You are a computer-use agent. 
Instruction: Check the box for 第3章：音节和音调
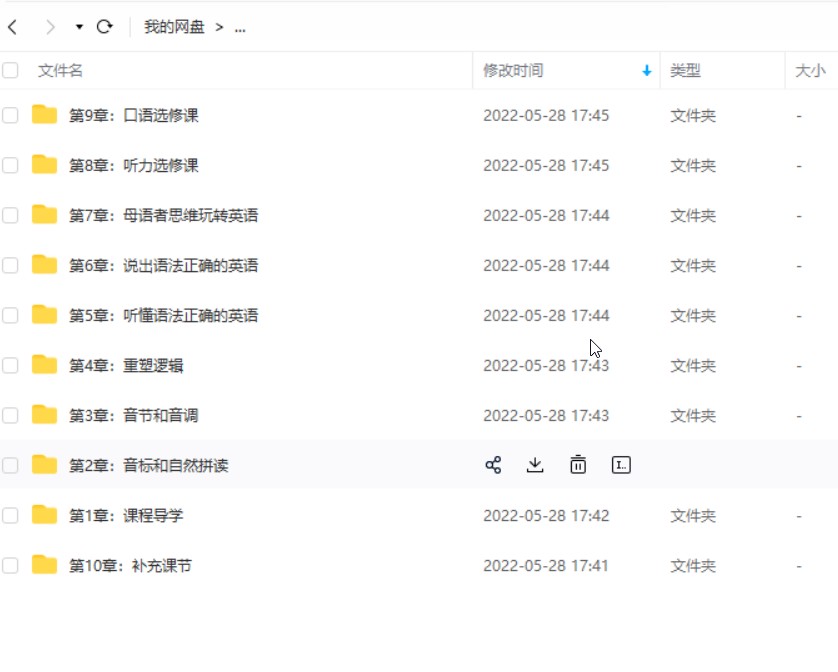pyautogui.click(x=10, y=415)
